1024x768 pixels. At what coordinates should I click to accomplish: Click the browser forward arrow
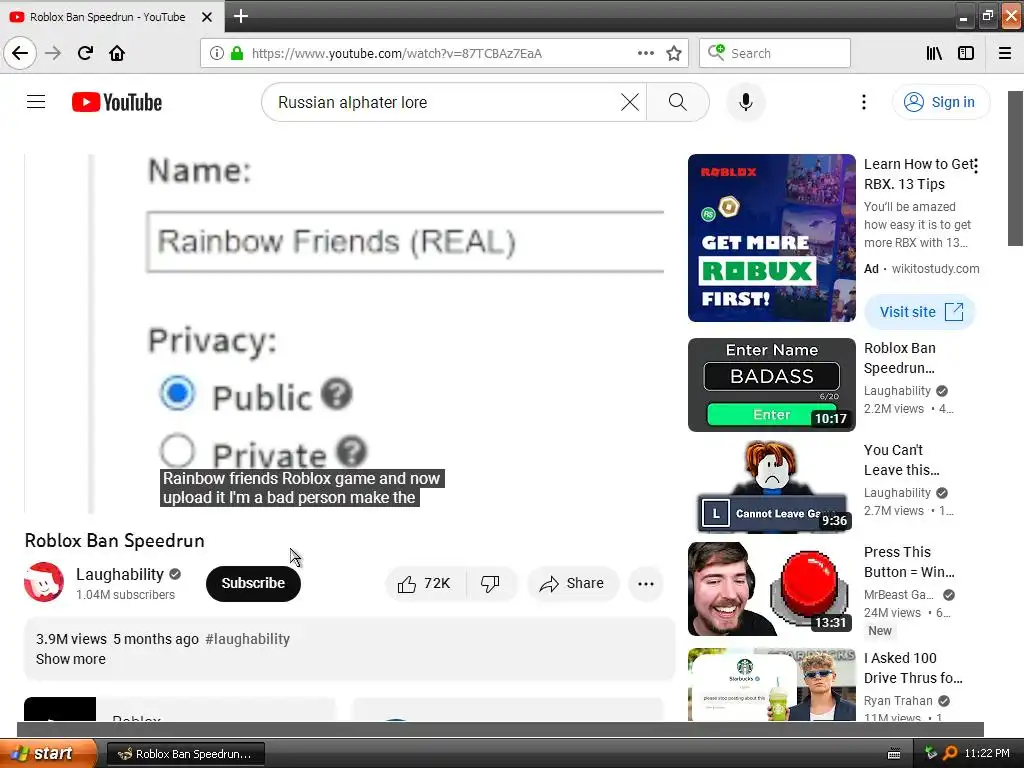(x=53, y=53)
